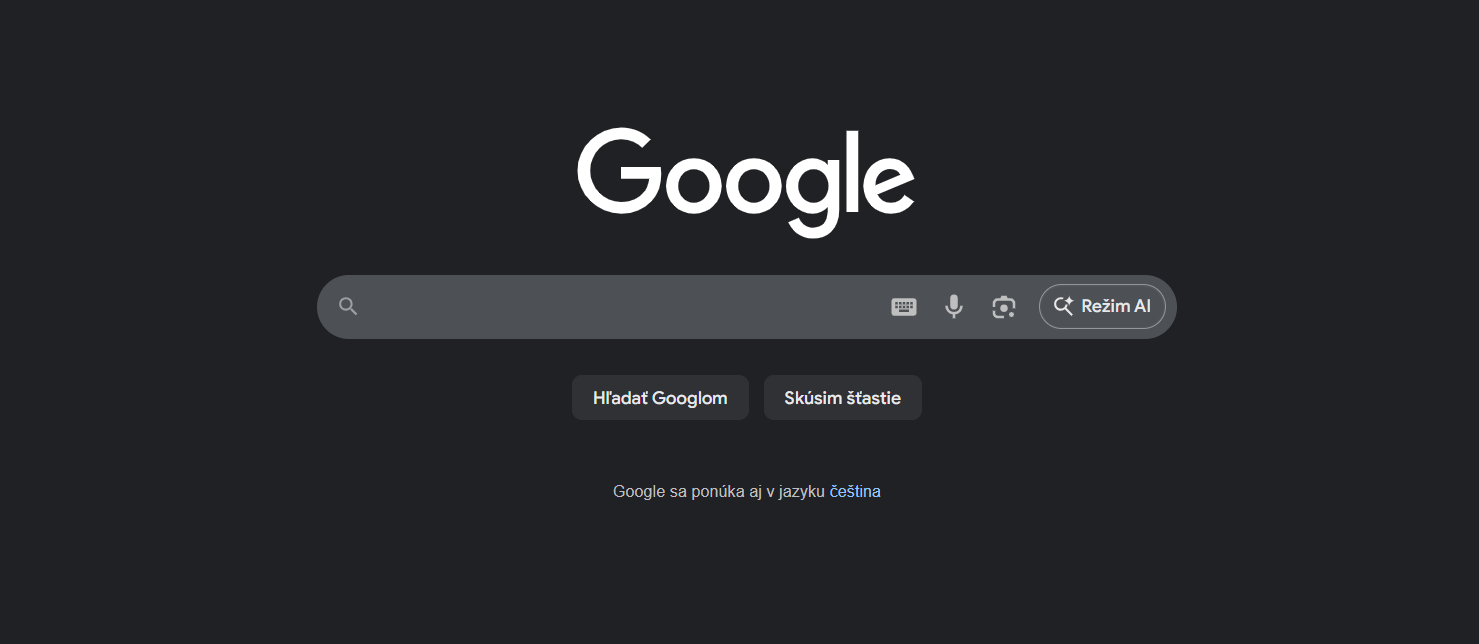Focus the Google search text field

click(x=620, y=307)
